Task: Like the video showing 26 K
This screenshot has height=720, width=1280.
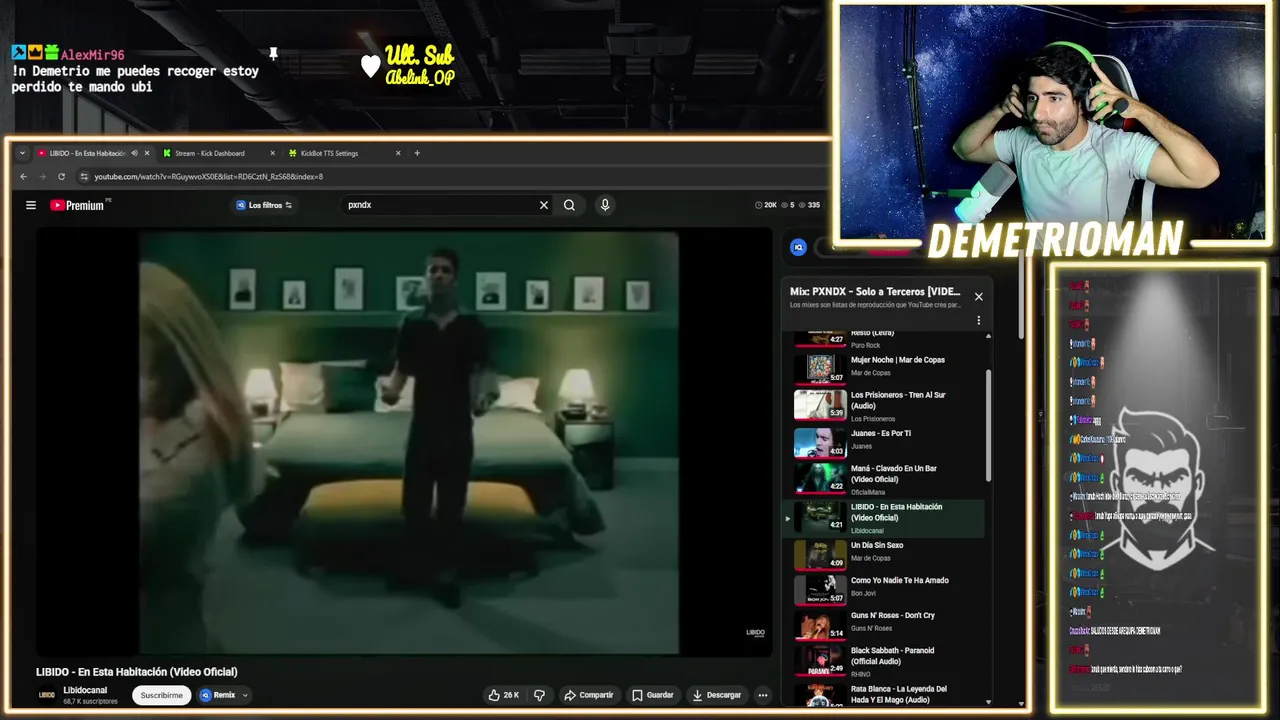Action: 503,695
